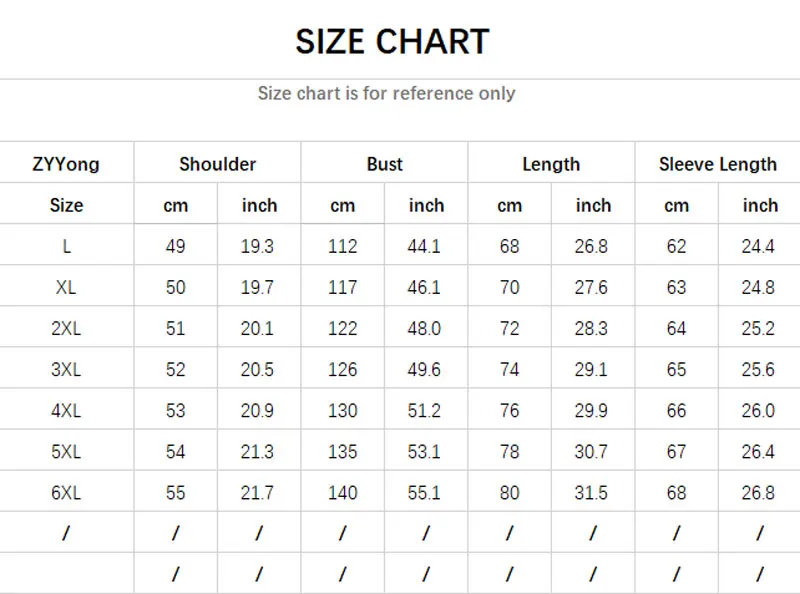This screenshot has width=800, height=594.
Task: Click the Sleeve Length column header
Action: pos(717,164)
